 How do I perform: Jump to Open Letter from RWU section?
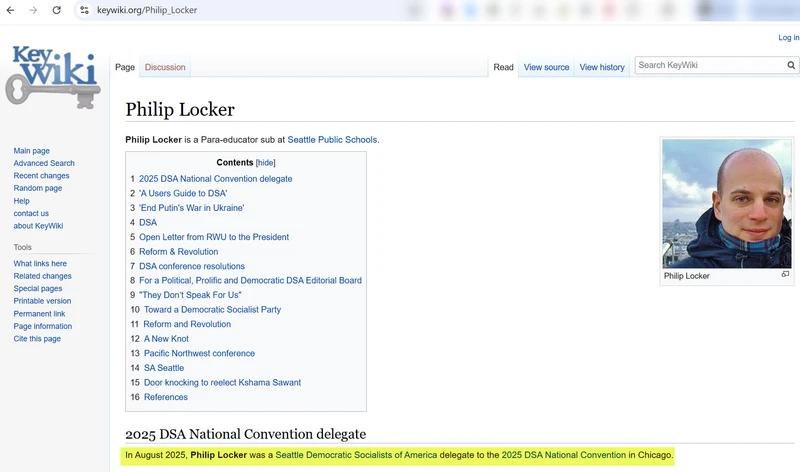pyautogui.click(x=214, y=237)
